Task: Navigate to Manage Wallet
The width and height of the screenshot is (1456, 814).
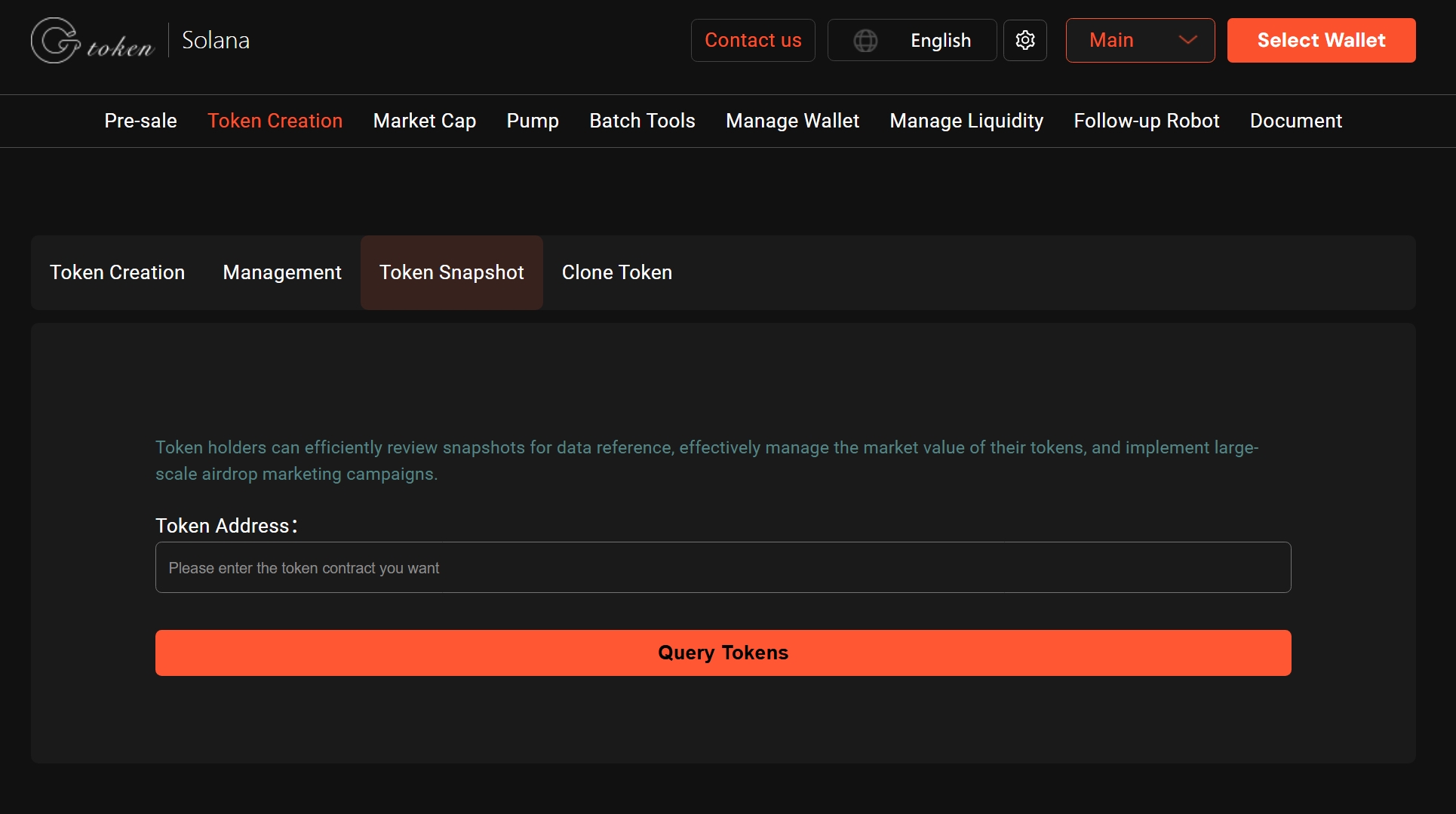Action: point(792,121)
